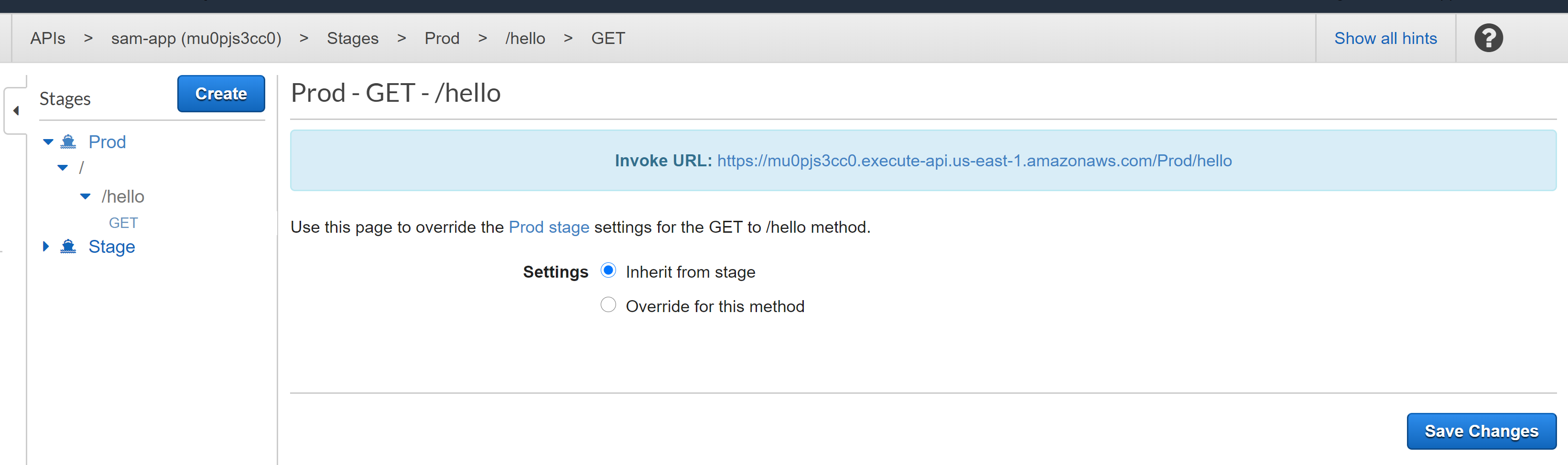Collapse the left navigation panel arrow
The width and height of the screenshot is (1568, 465).
coord(16,110)
